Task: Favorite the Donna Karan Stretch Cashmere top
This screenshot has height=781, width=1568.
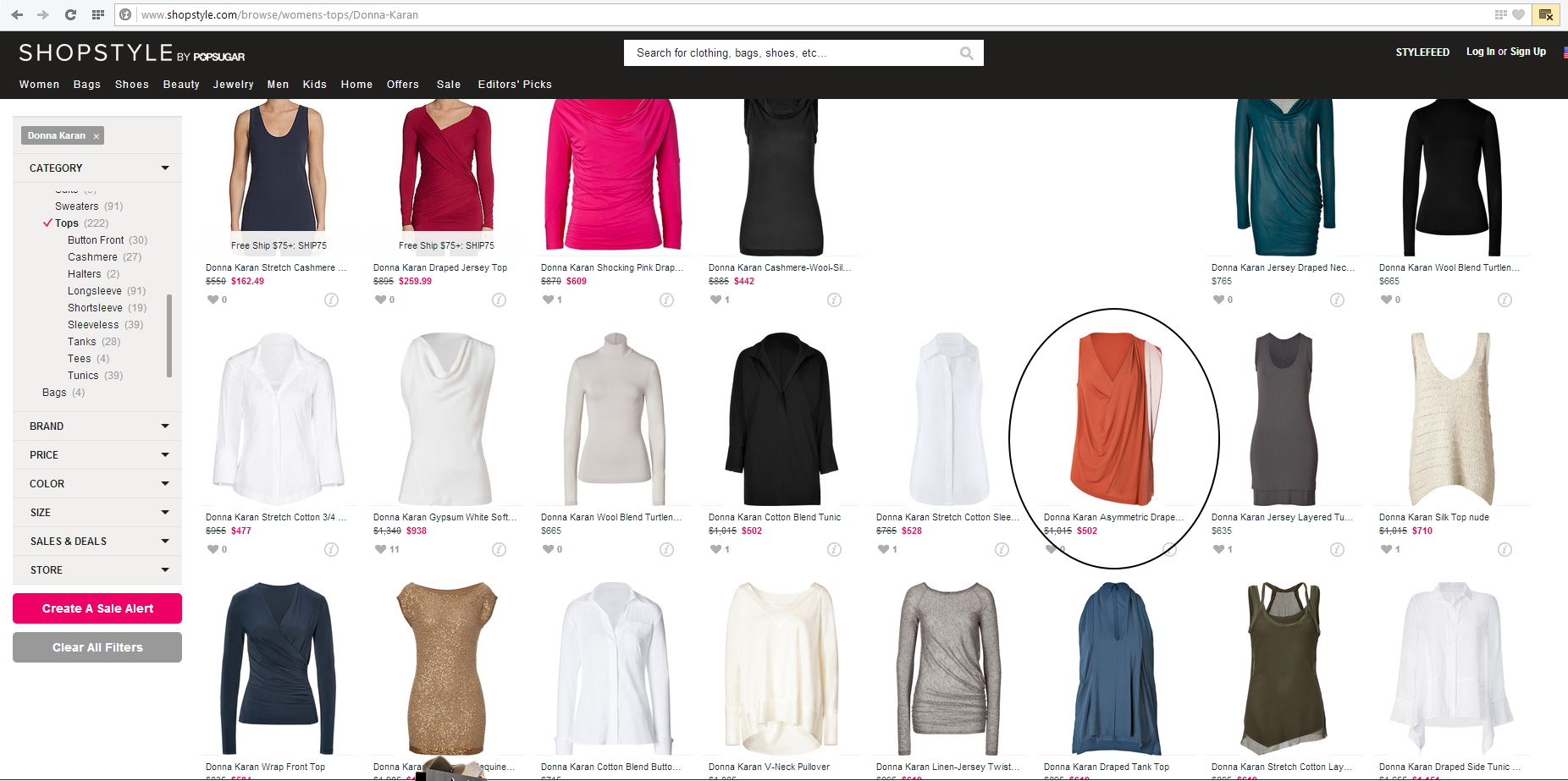Action: (x=213, y=300)
